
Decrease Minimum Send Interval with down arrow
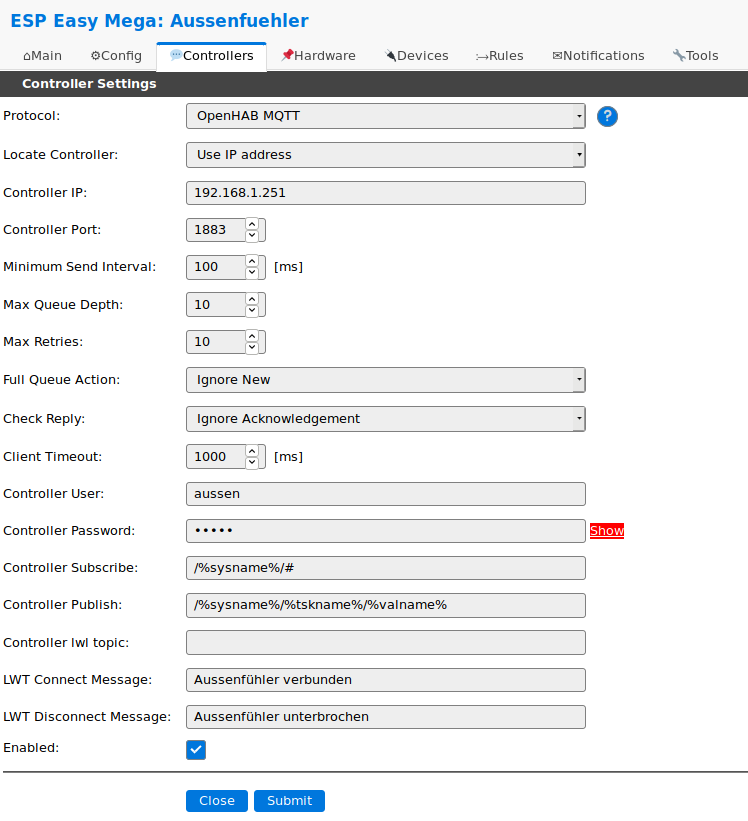pos(252,273)
